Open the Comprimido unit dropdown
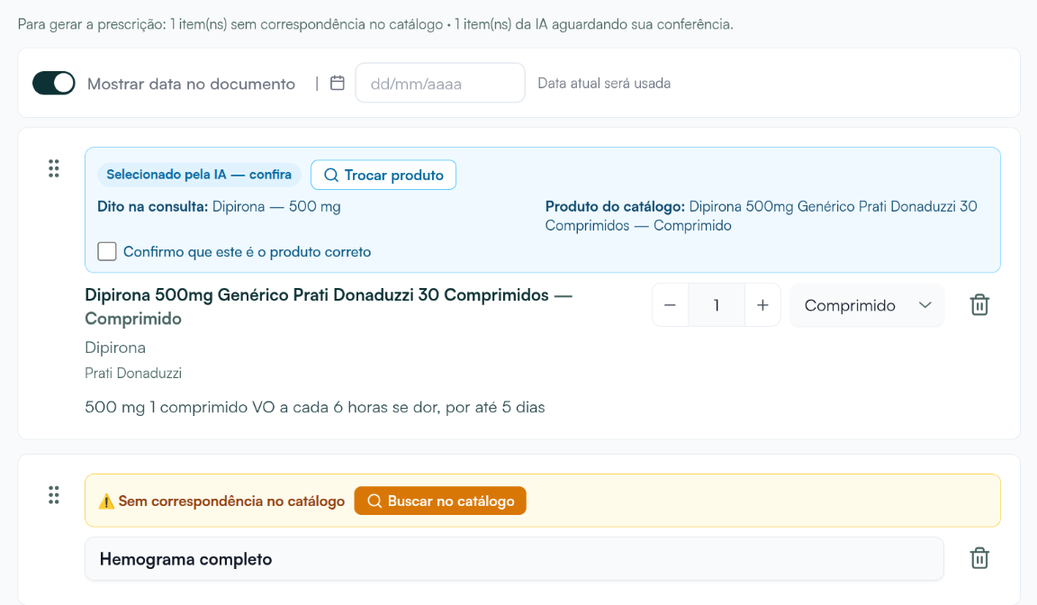1037x605 pixels. point(867,305)
